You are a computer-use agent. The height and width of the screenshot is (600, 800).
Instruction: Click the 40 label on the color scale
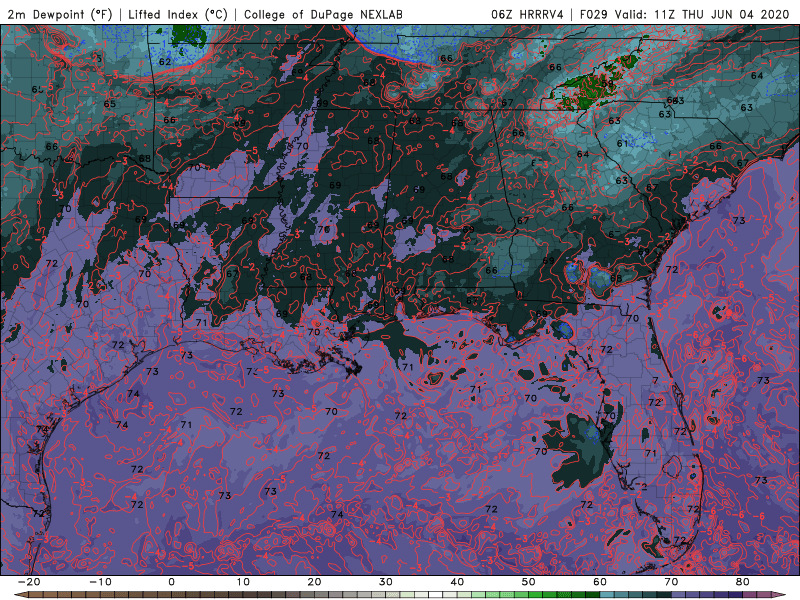457,582
